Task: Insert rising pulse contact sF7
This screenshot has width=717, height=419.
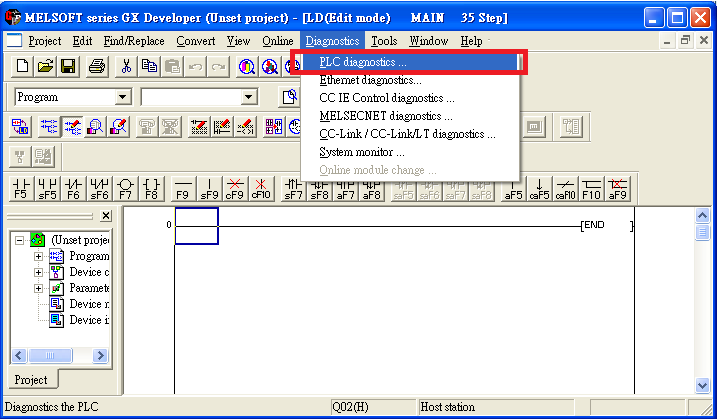Action: click(293, 189)
